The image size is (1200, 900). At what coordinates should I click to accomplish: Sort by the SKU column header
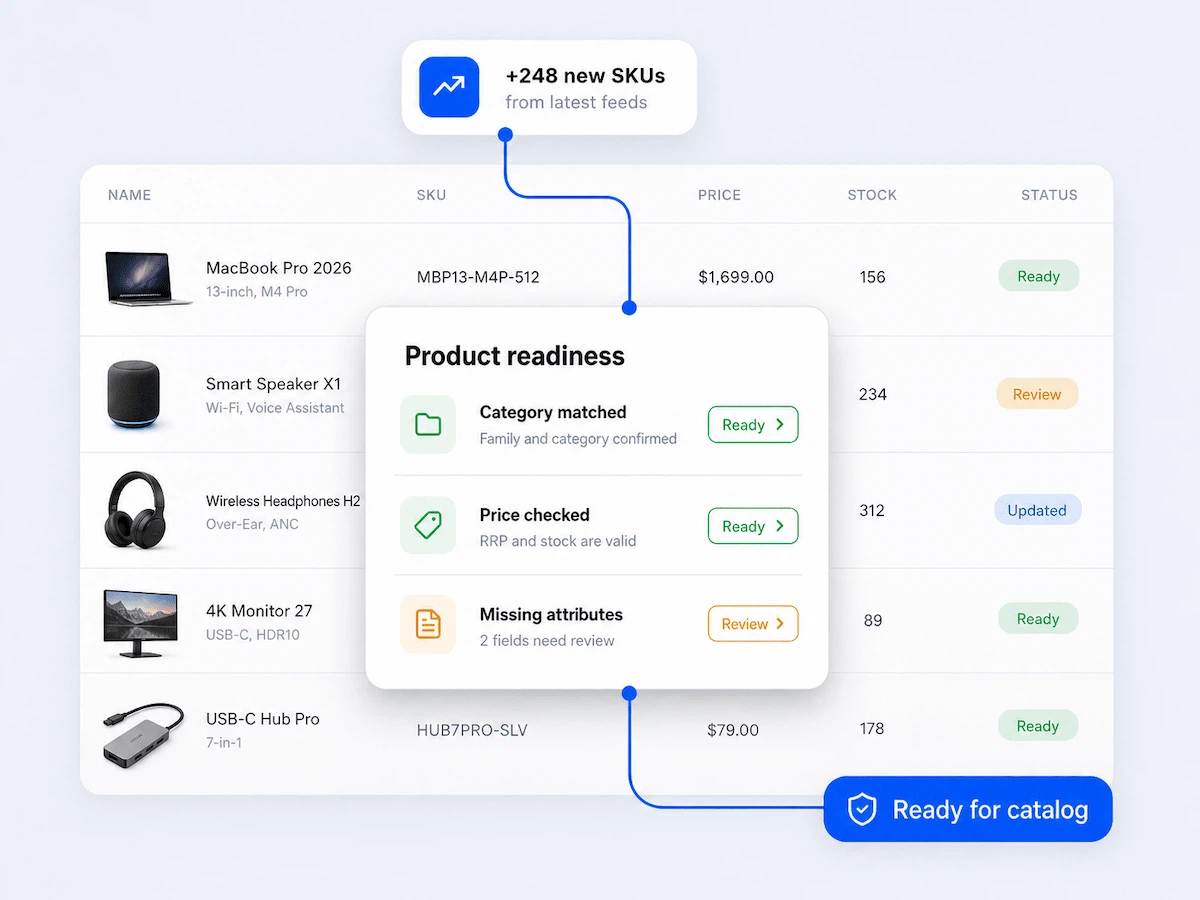coord(431,195)
